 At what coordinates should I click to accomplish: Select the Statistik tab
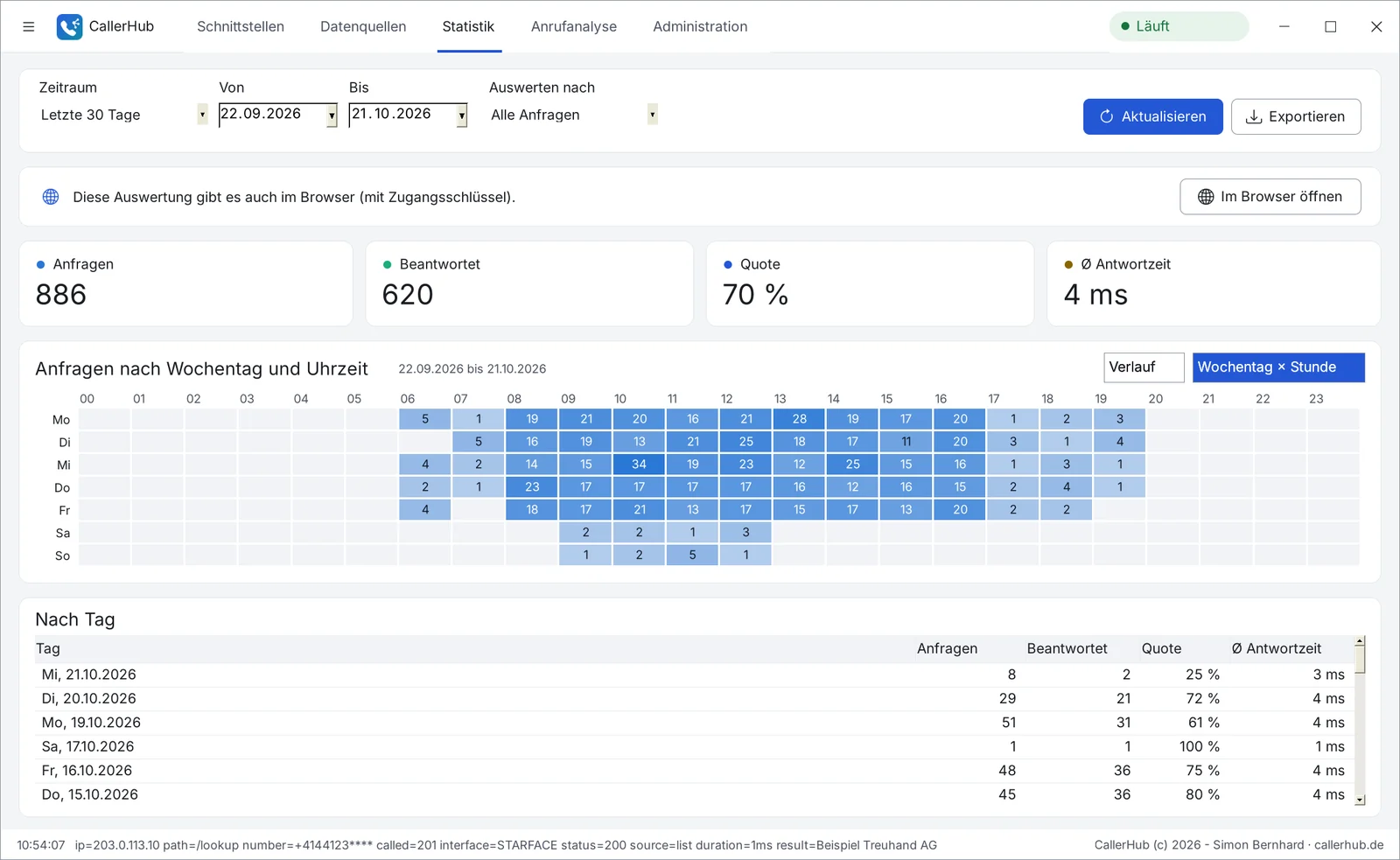point(468,26)
